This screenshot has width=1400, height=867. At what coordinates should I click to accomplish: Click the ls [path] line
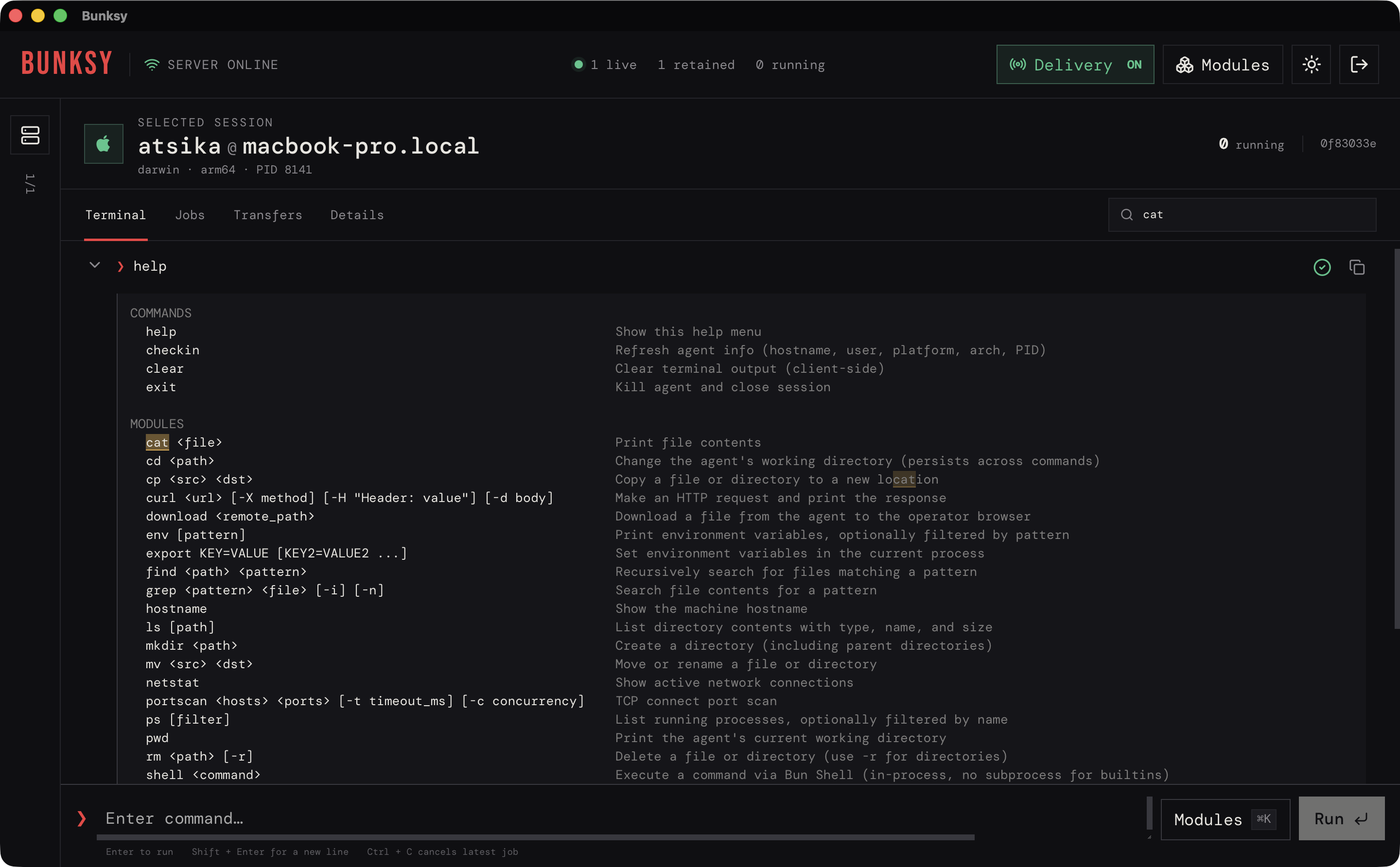point(180,627)
